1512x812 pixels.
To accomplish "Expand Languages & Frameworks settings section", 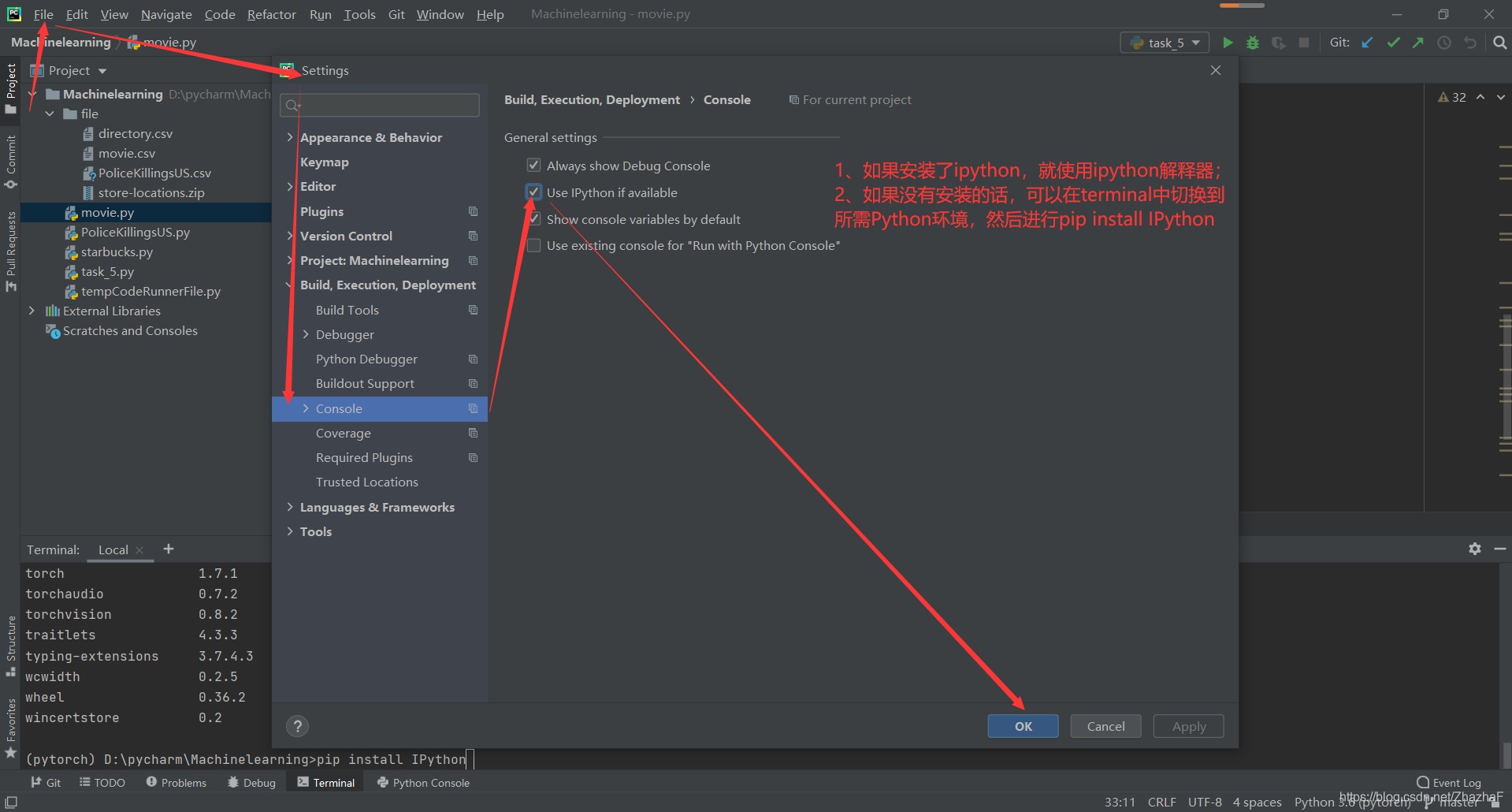I will tap(290, 507).
